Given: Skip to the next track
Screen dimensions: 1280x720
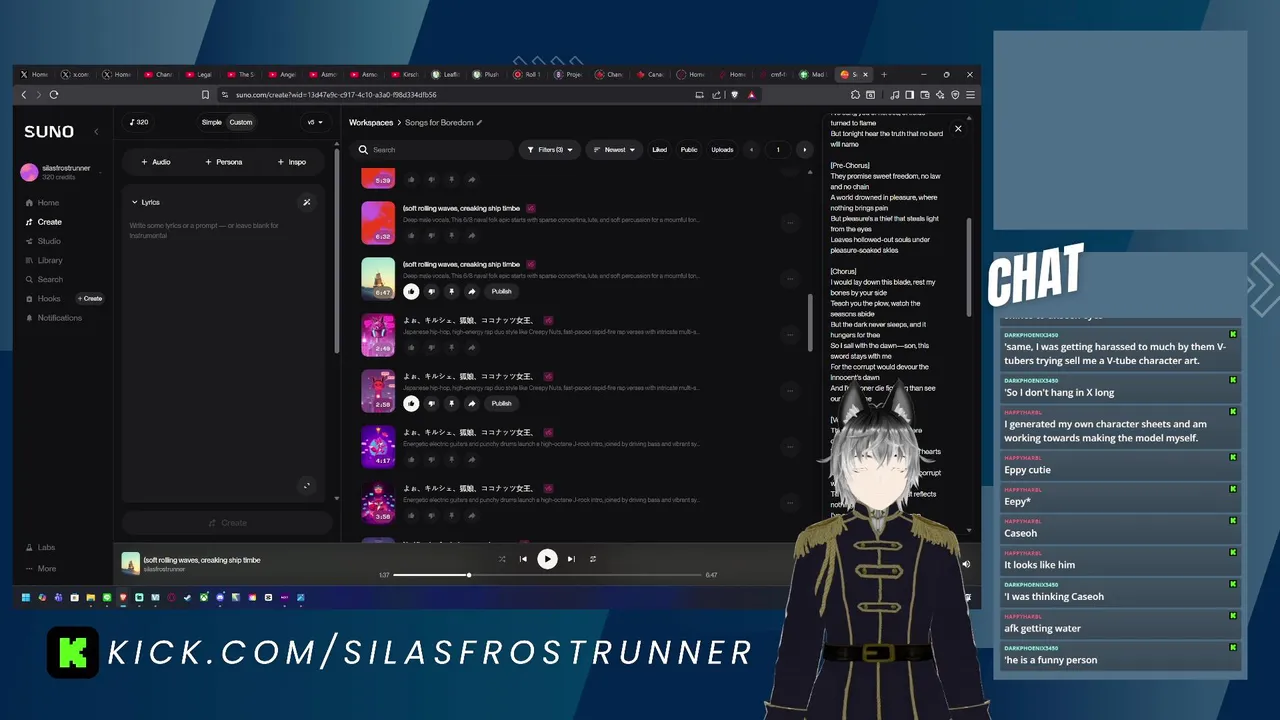Looking at the screenshot, I should 571,559.
